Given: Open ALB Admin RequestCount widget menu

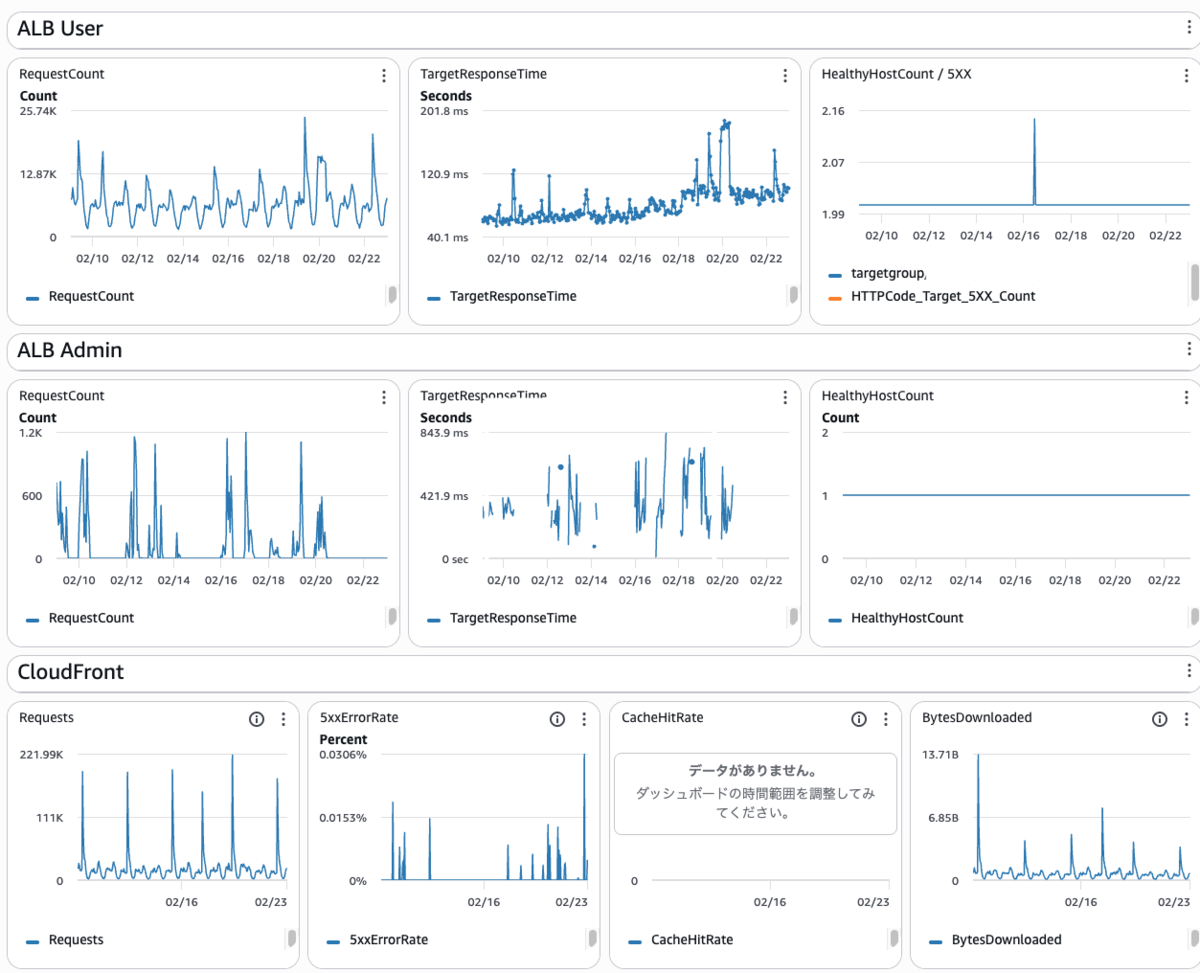Looking at the screenshot, I should coord(384,397).
